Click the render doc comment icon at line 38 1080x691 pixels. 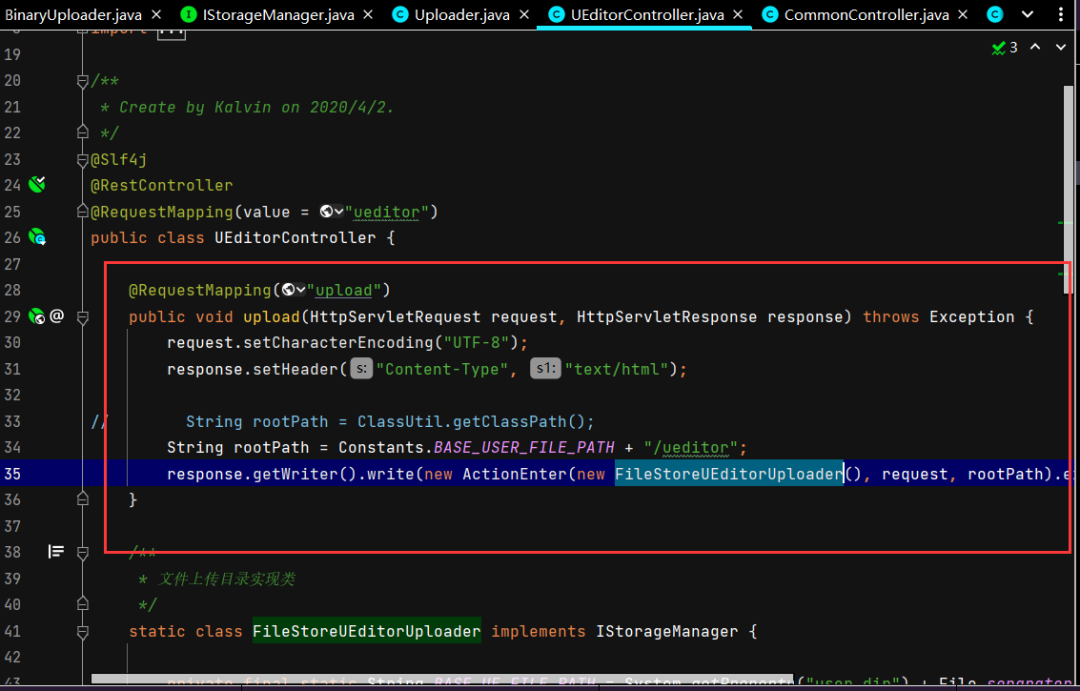tap(56, 551)
